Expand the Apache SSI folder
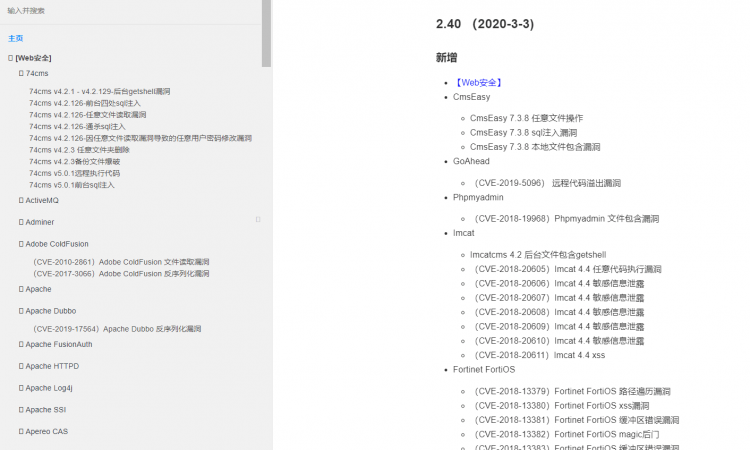Image resolution: width=750 pixels, height=450 pixels. tap(43, 410)
